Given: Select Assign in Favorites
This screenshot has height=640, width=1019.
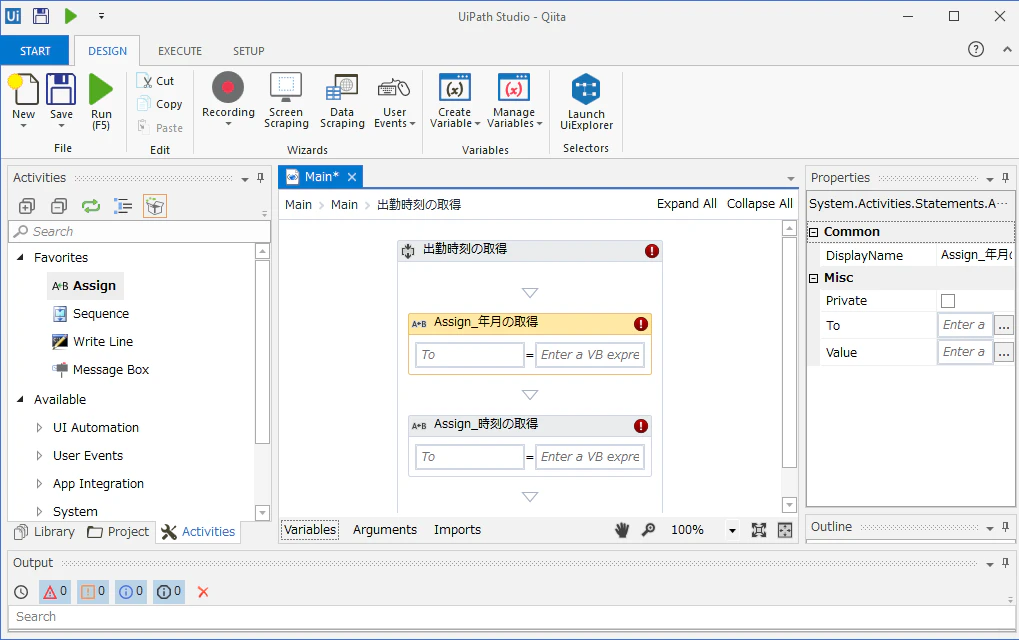Looking at the screenshot, I should point(85,285).
